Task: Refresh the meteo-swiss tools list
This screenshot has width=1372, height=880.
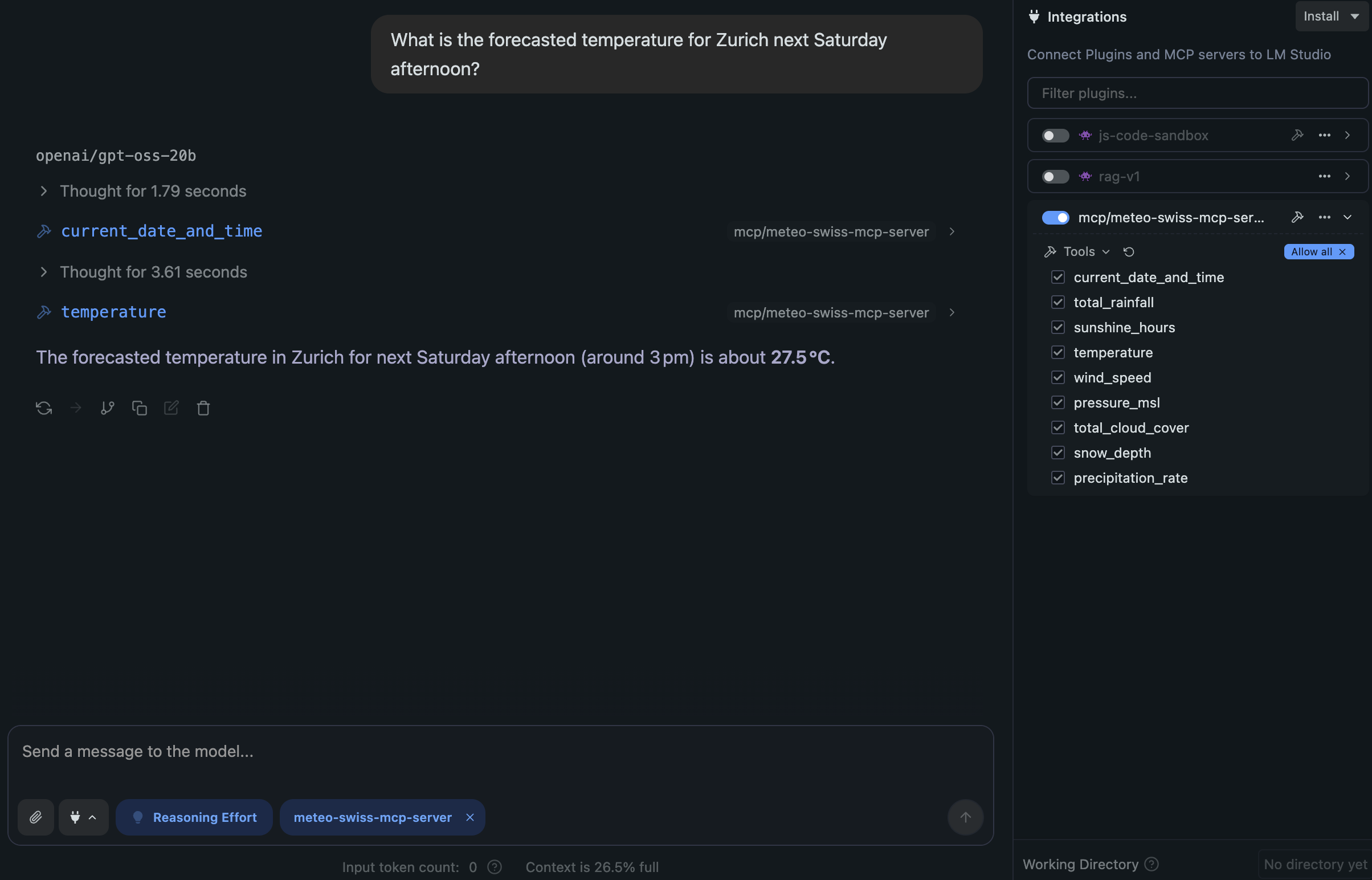Action: pos(1129,252)
